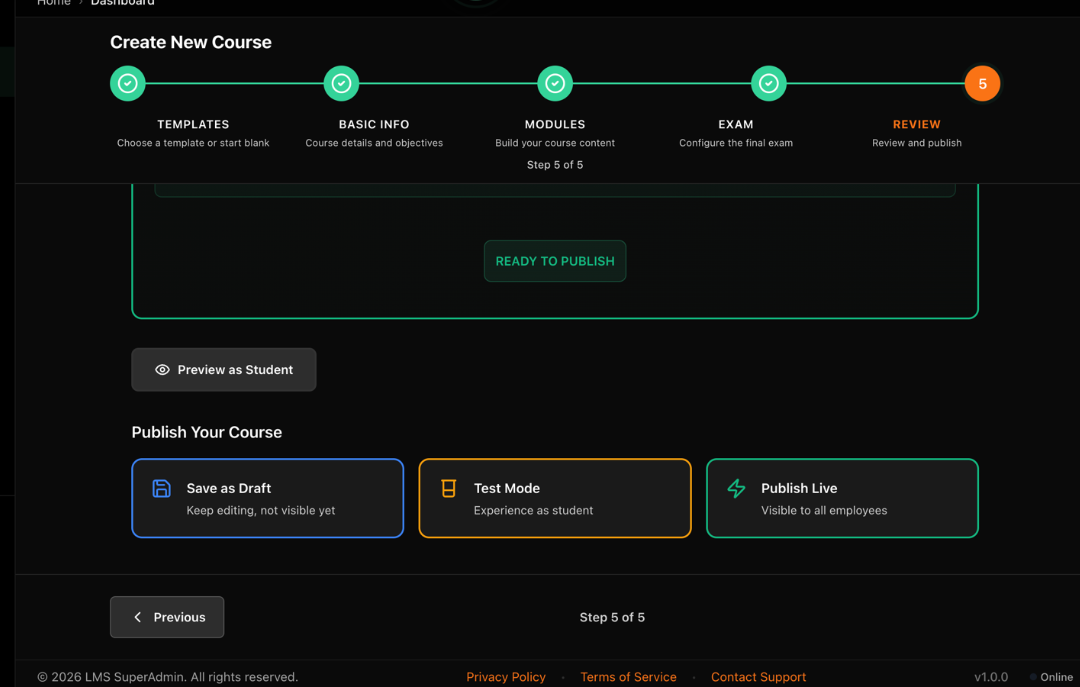This screenshot has width=1080, height=687.
Task: Click the floppy disk Save as Draft icon
Action: click(161, 488)
